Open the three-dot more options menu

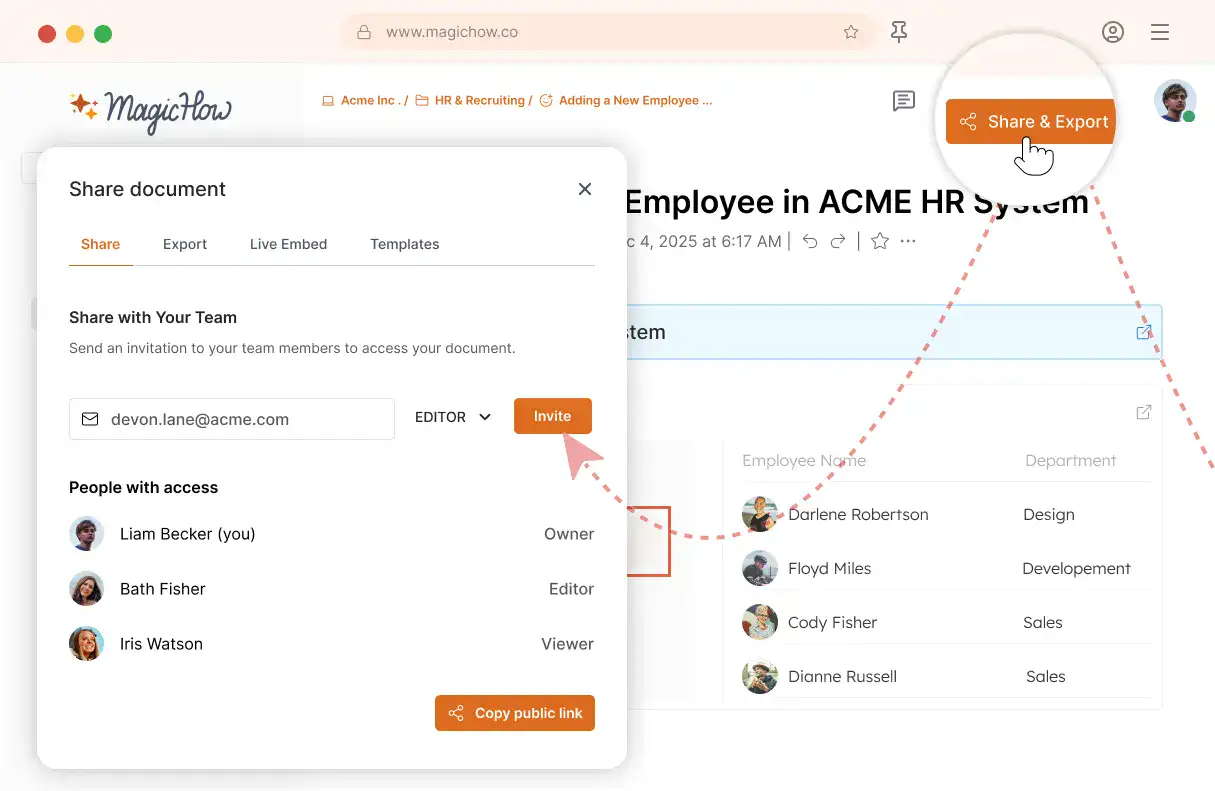point(908,241)
